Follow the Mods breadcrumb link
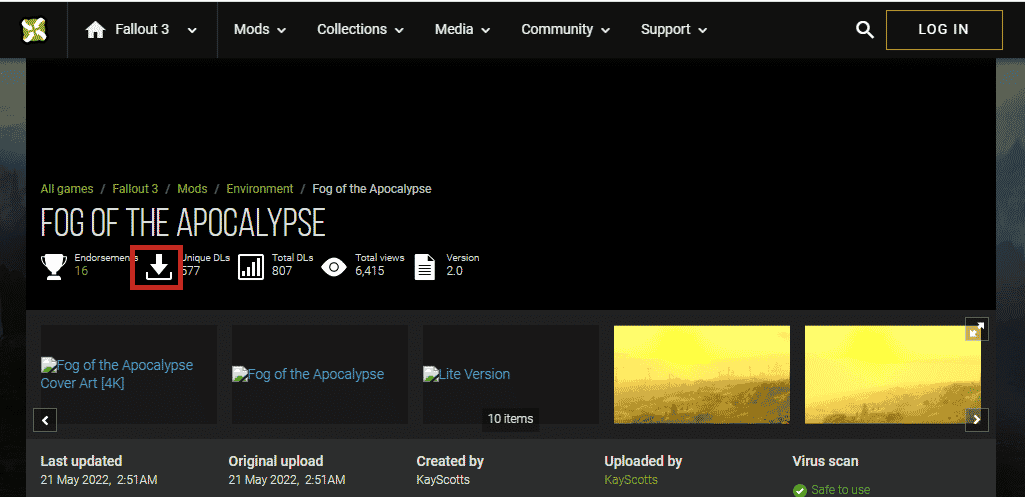The image size is (1025, 497). (x=192, y=189)
